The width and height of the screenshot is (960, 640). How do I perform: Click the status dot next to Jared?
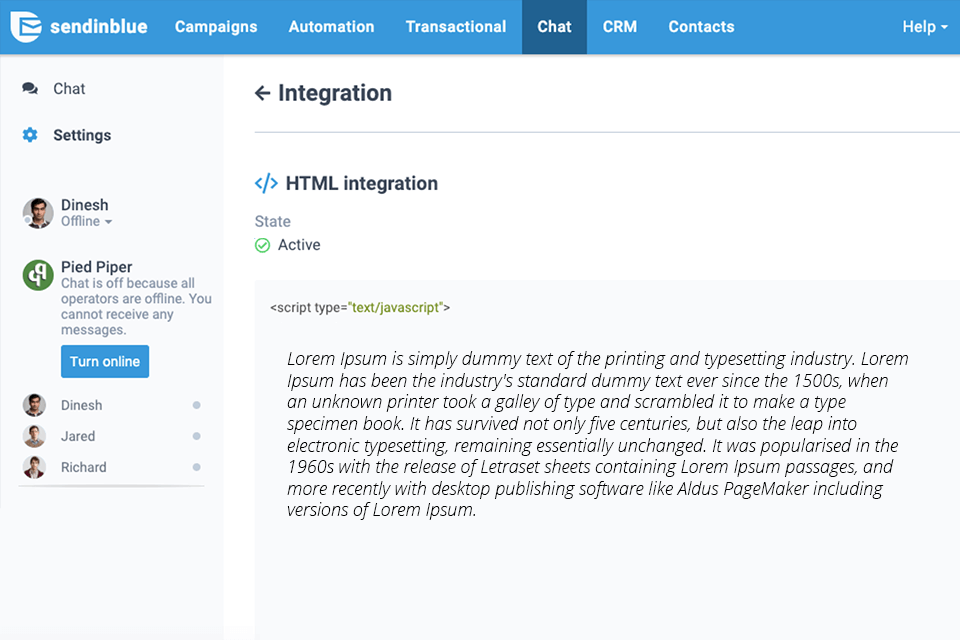click(196, 436)
